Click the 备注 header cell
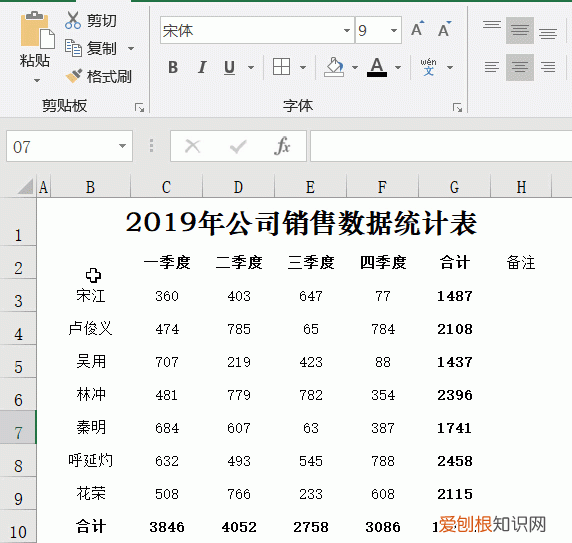572x543 pixels. tap(521, 263)
